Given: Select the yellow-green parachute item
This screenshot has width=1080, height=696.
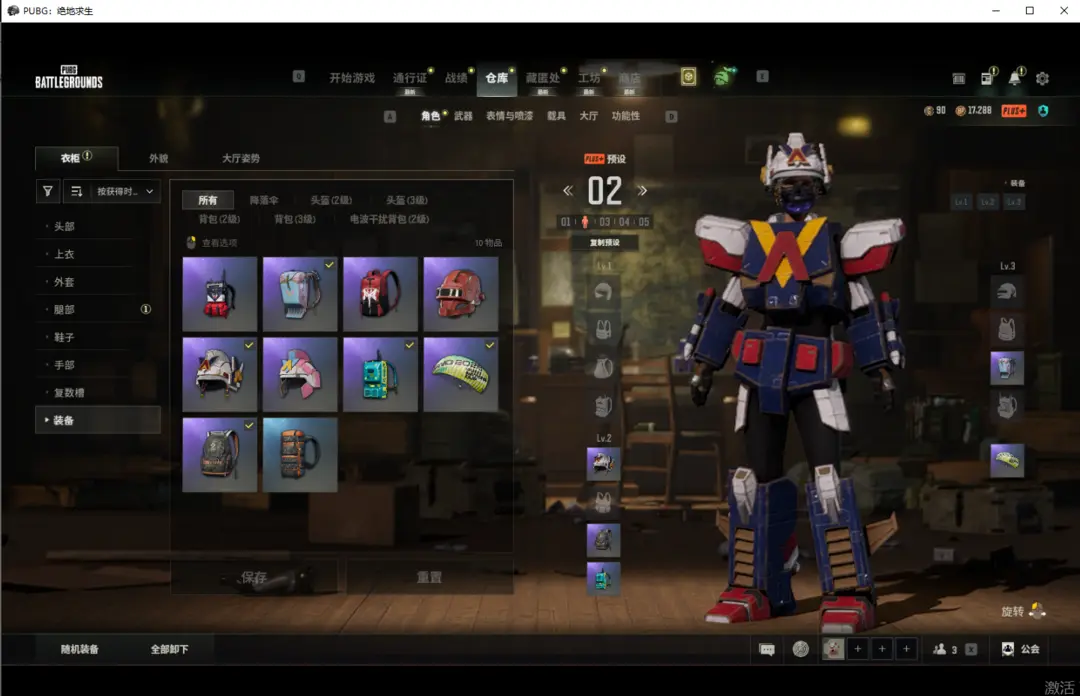Looking at the screenshot, I should 461,374.
